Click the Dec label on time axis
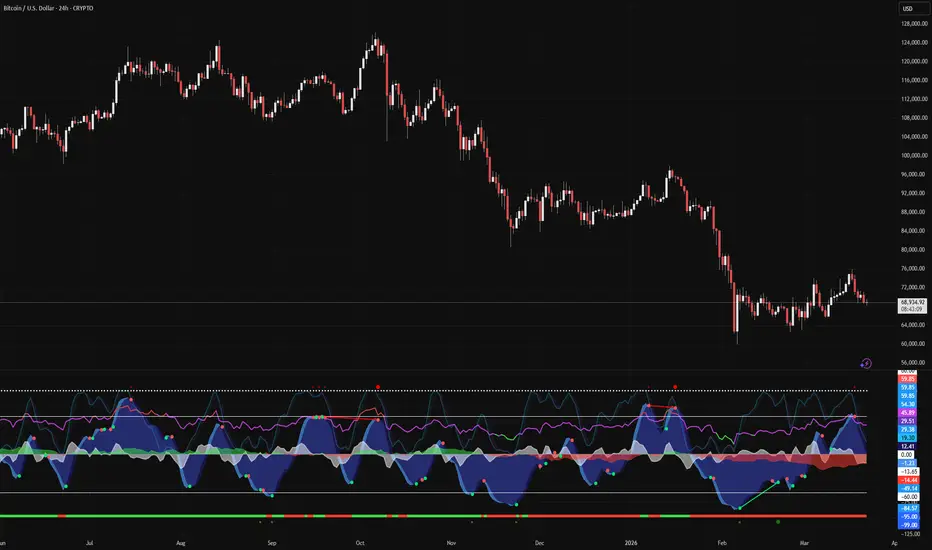The width and height of the screenshot is (932, 550). point(539,543)
